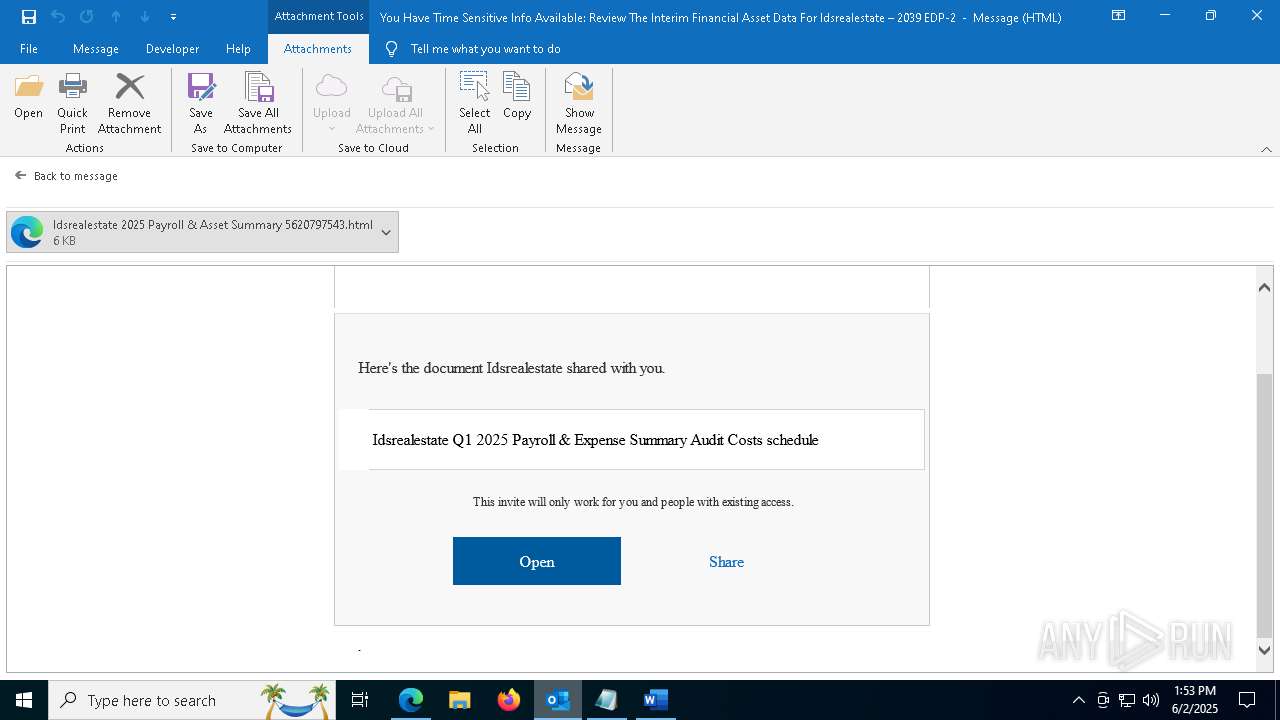Click the Quick Print icon
This screenshot has height=720, width=1280.
point(72,104)
